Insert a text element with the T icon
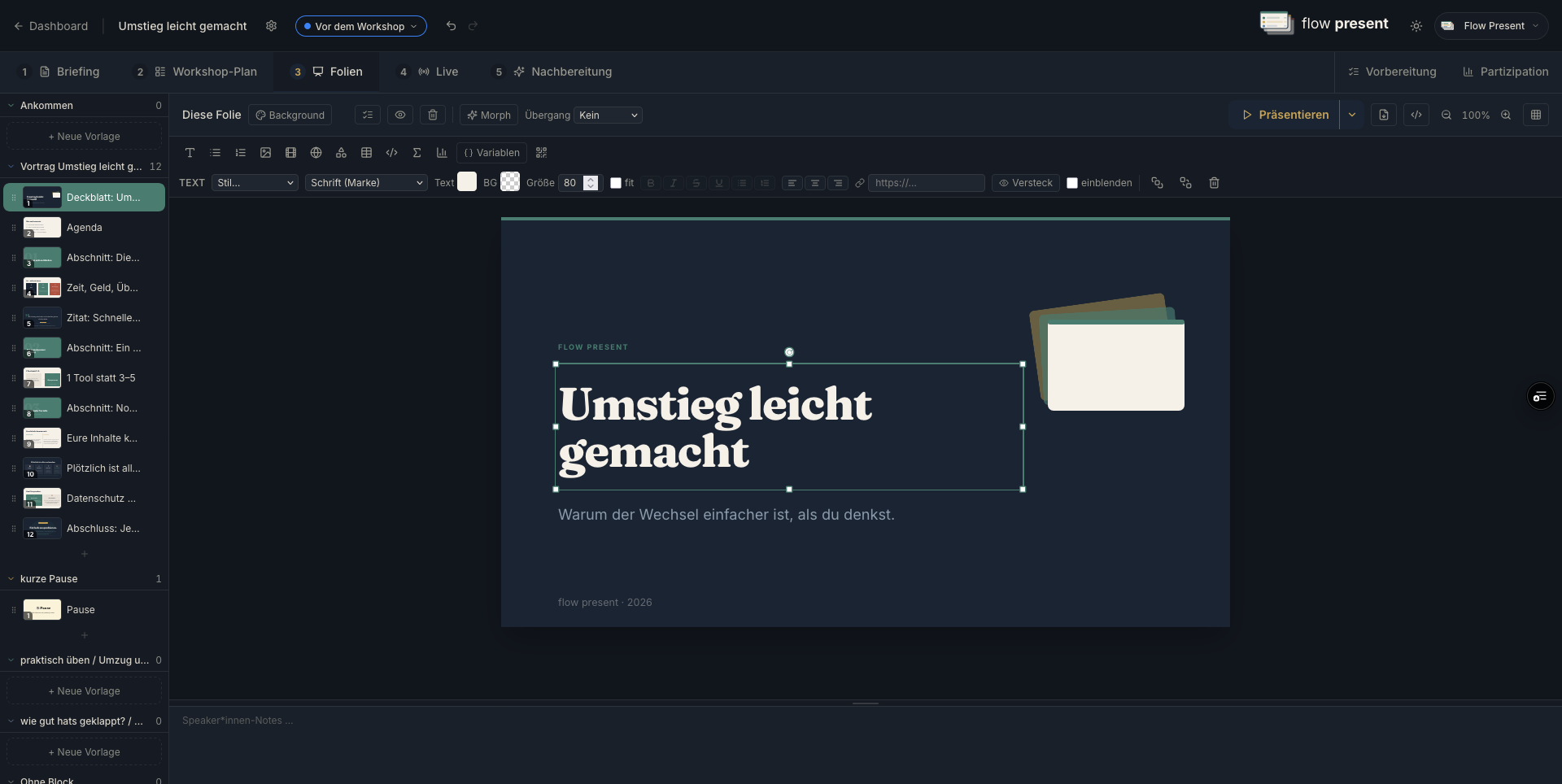Image resolution: width=1562 pixels, height=784 pixels. coord(190,153)
